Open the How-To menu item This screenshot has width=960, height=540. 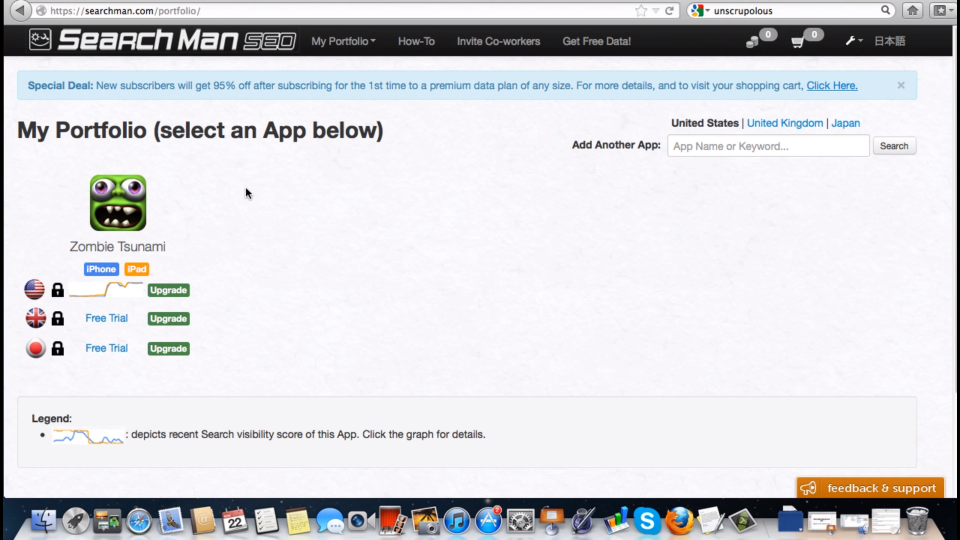coord(416,41)
